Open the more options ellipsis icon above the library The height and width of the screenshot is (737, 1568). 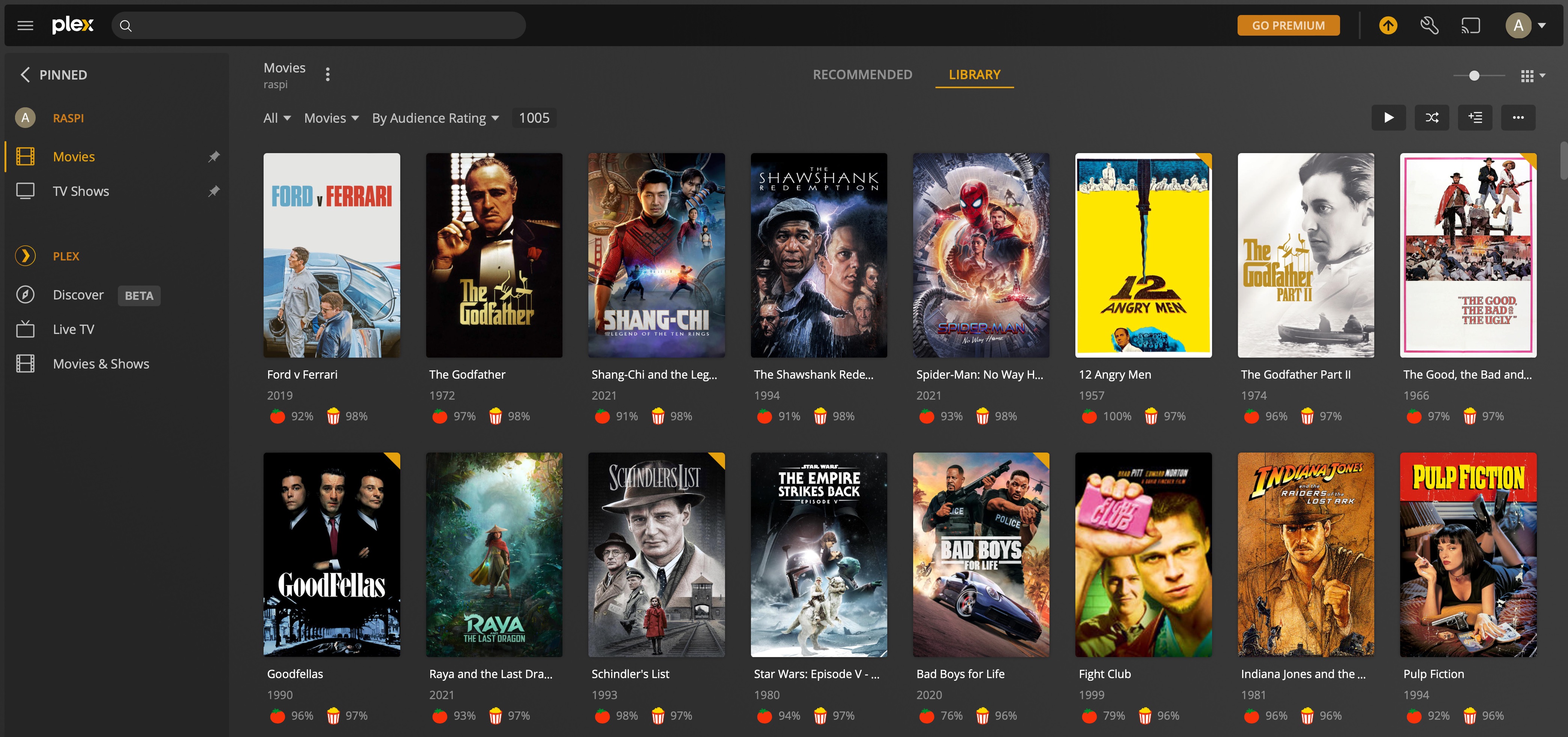click(1518, 117)
